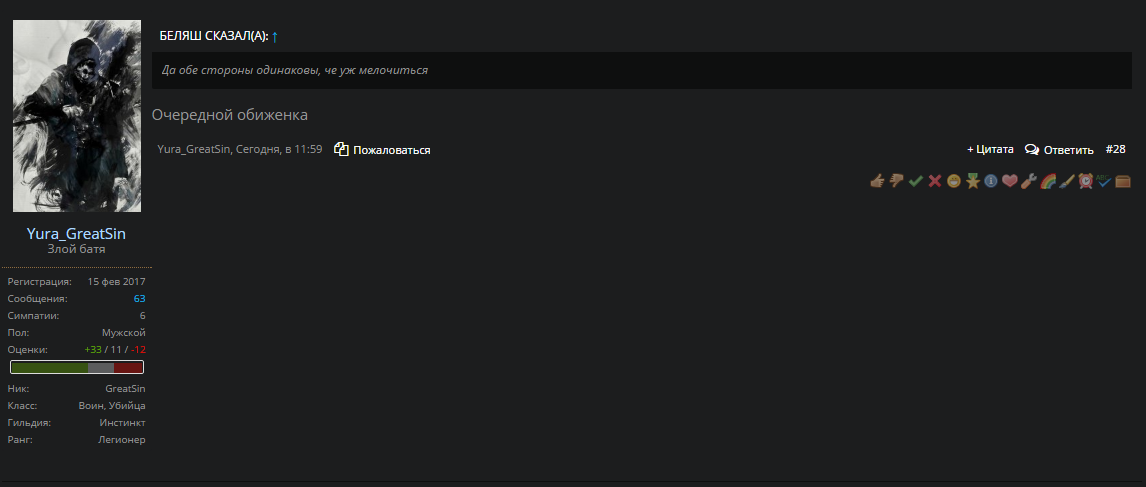The height and width of the screenshot is (487, 1146).
Task: Open the Yura_GreatSin avatar image
Action: coord(77,116)
